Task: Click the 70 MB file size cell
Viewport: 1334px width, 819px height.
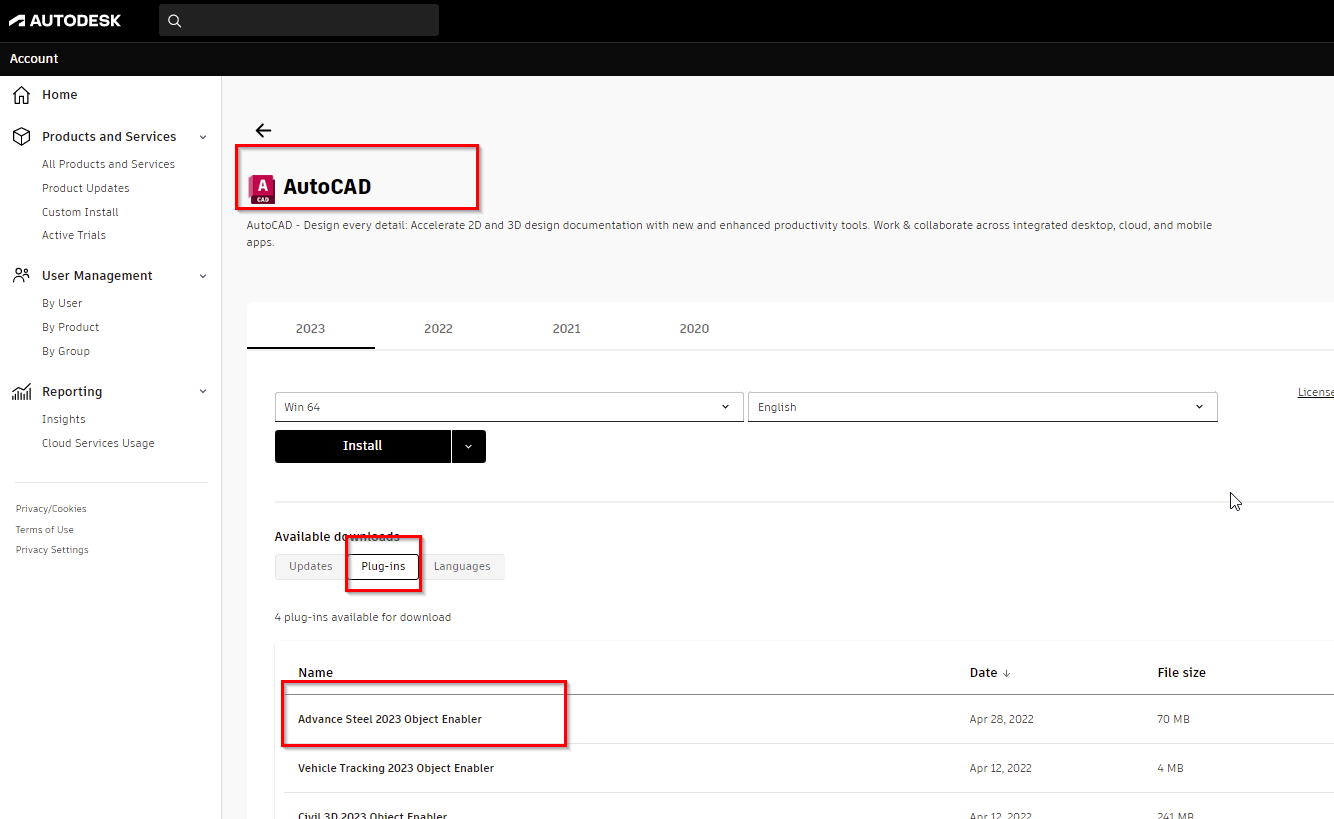Action: pyautogui.click(x=1173, y=719)
